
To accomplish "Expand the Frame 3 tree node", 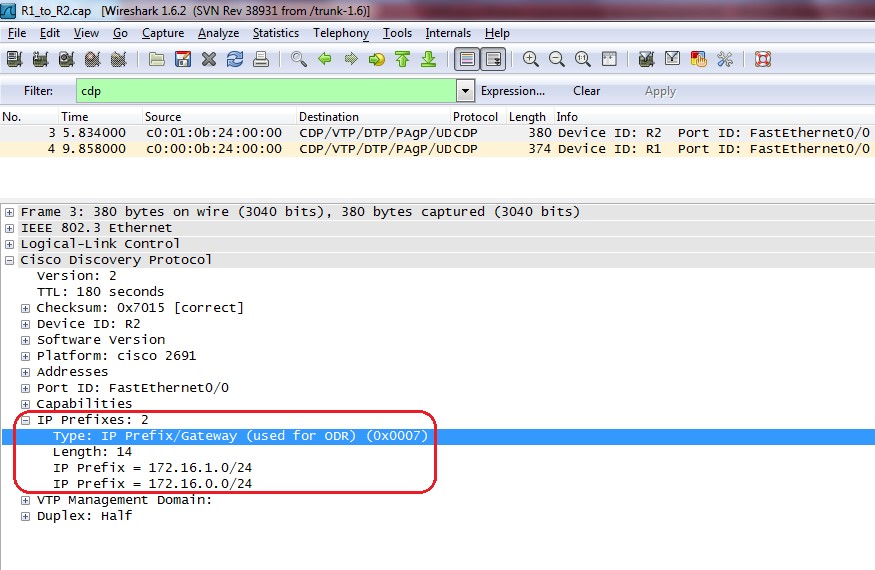I will 9,212.
